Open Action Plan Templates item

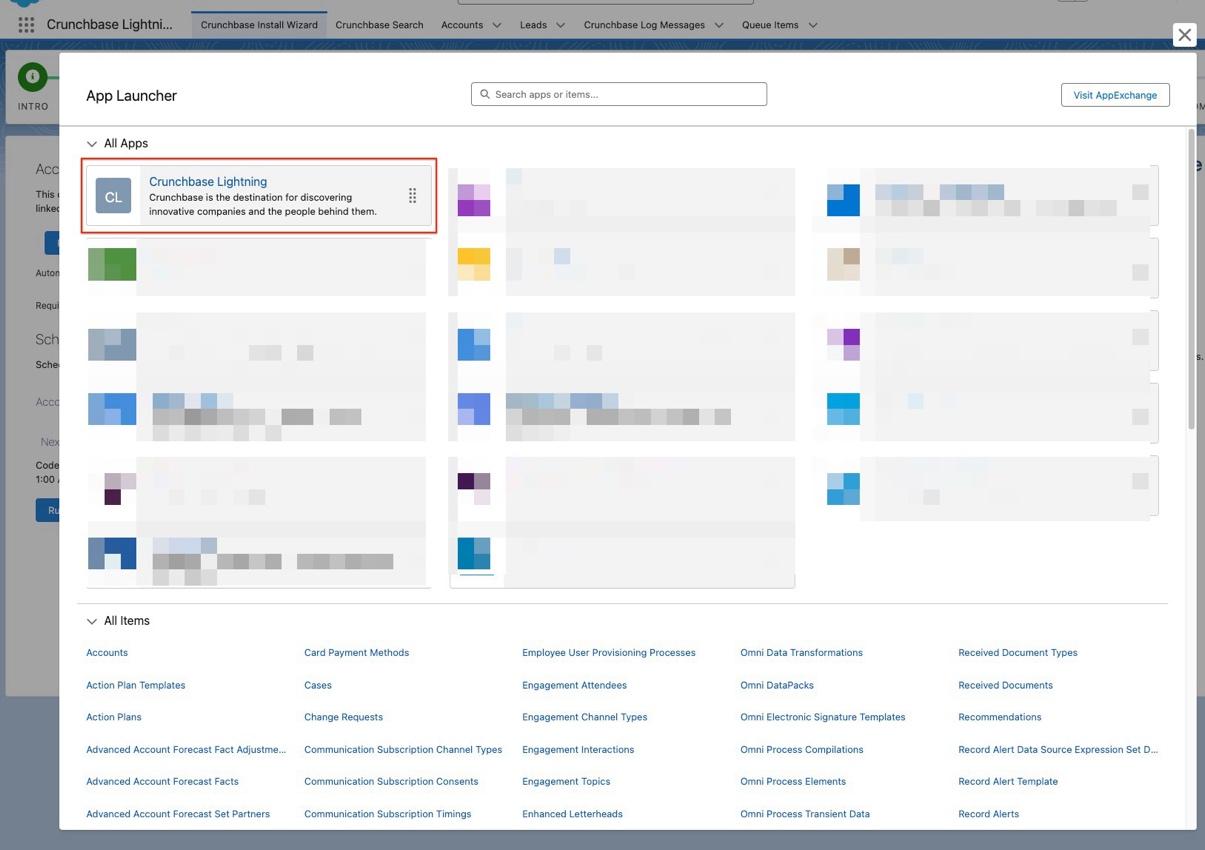pos(136,685)
